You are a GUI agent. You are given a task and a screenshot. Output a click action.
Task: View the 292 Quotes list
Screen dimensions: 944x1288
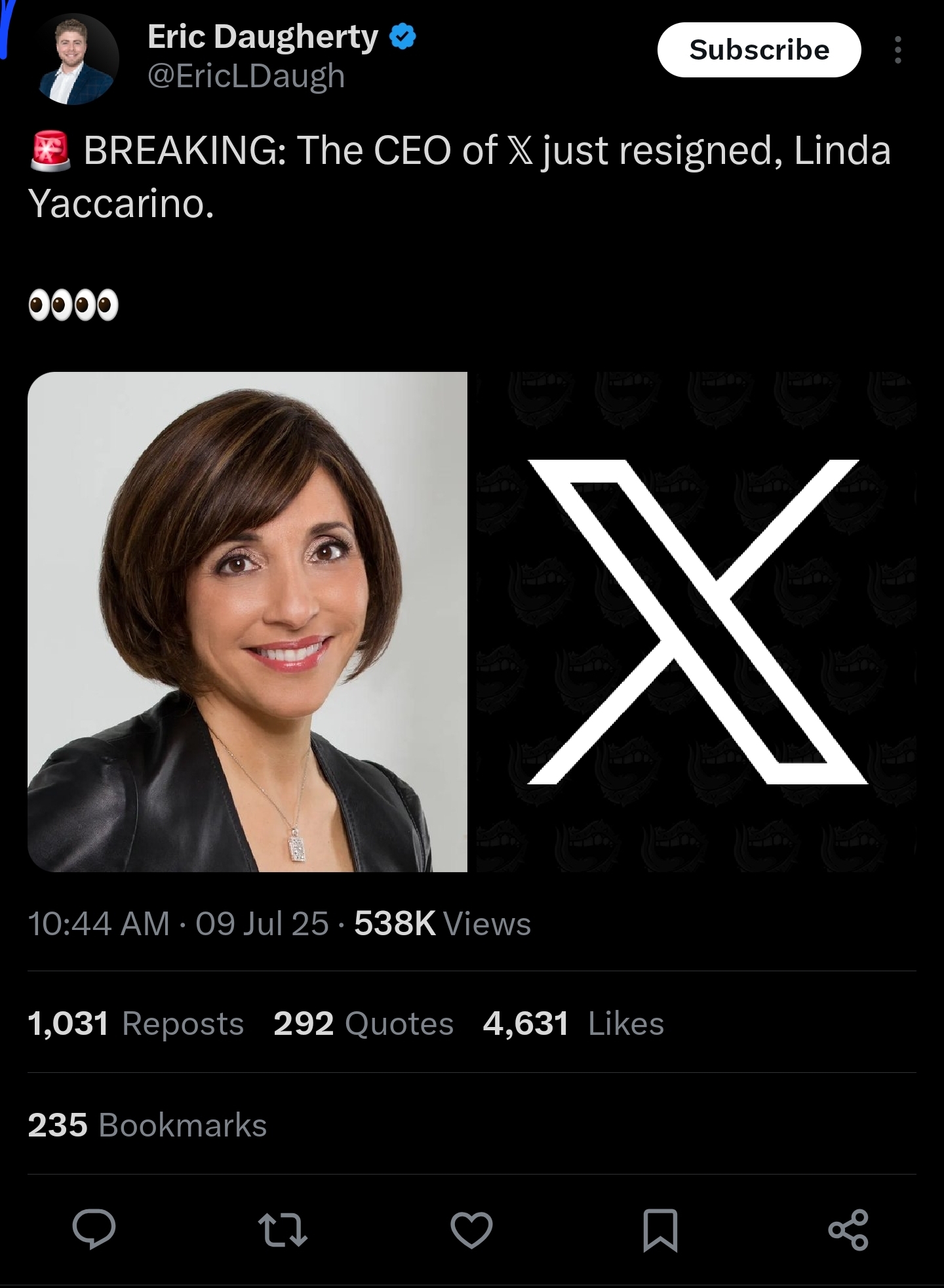363,1023
